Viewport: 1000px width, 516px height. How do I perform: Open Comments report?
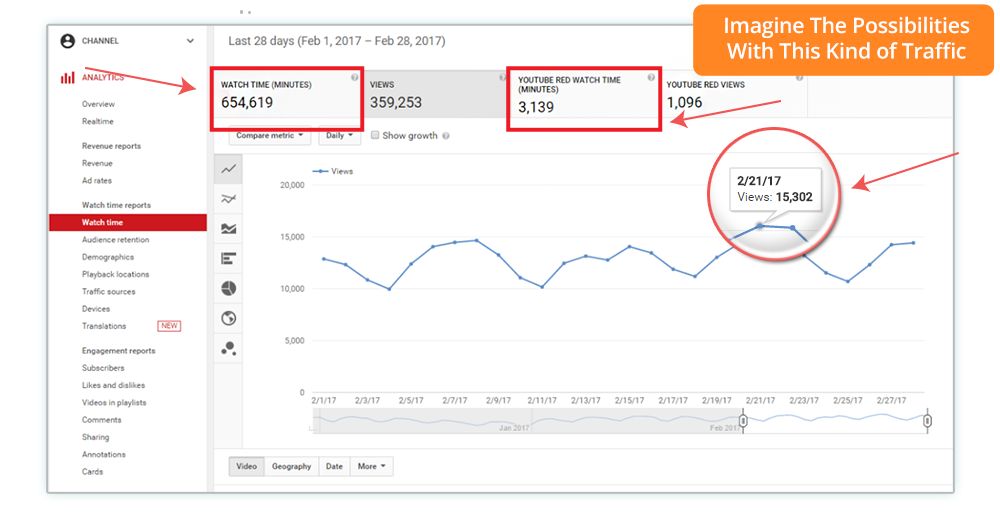click(x=101, y=420)
